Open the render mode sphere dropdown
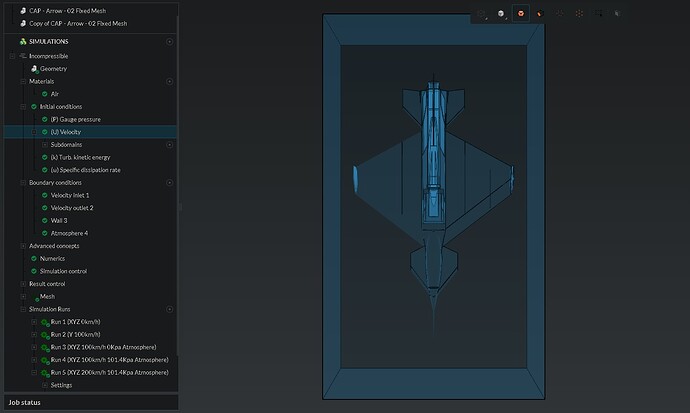The image size is (690, 413). tap(501, 14)
